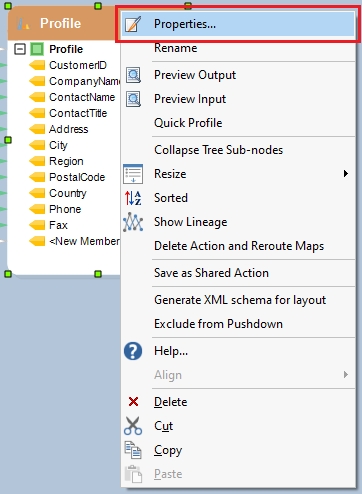Image resolution: width=362 pixels, height=494 pixels.
Task: Open the Resize submenu arrow
Action: pyautogui.click(x=346, y=174)
